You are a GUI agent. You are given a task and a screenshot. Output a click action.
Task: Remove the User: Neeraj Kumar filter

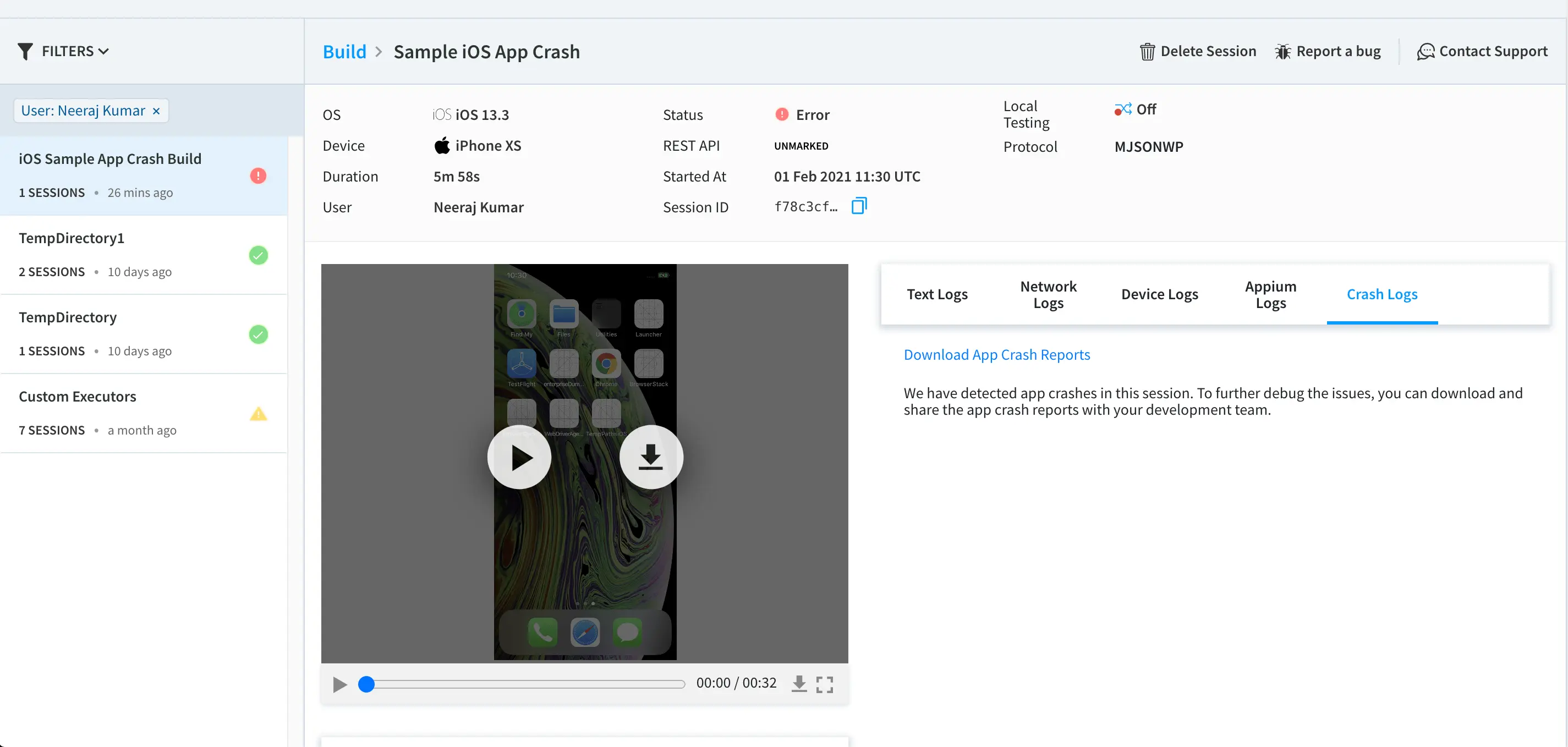(156, 111)
